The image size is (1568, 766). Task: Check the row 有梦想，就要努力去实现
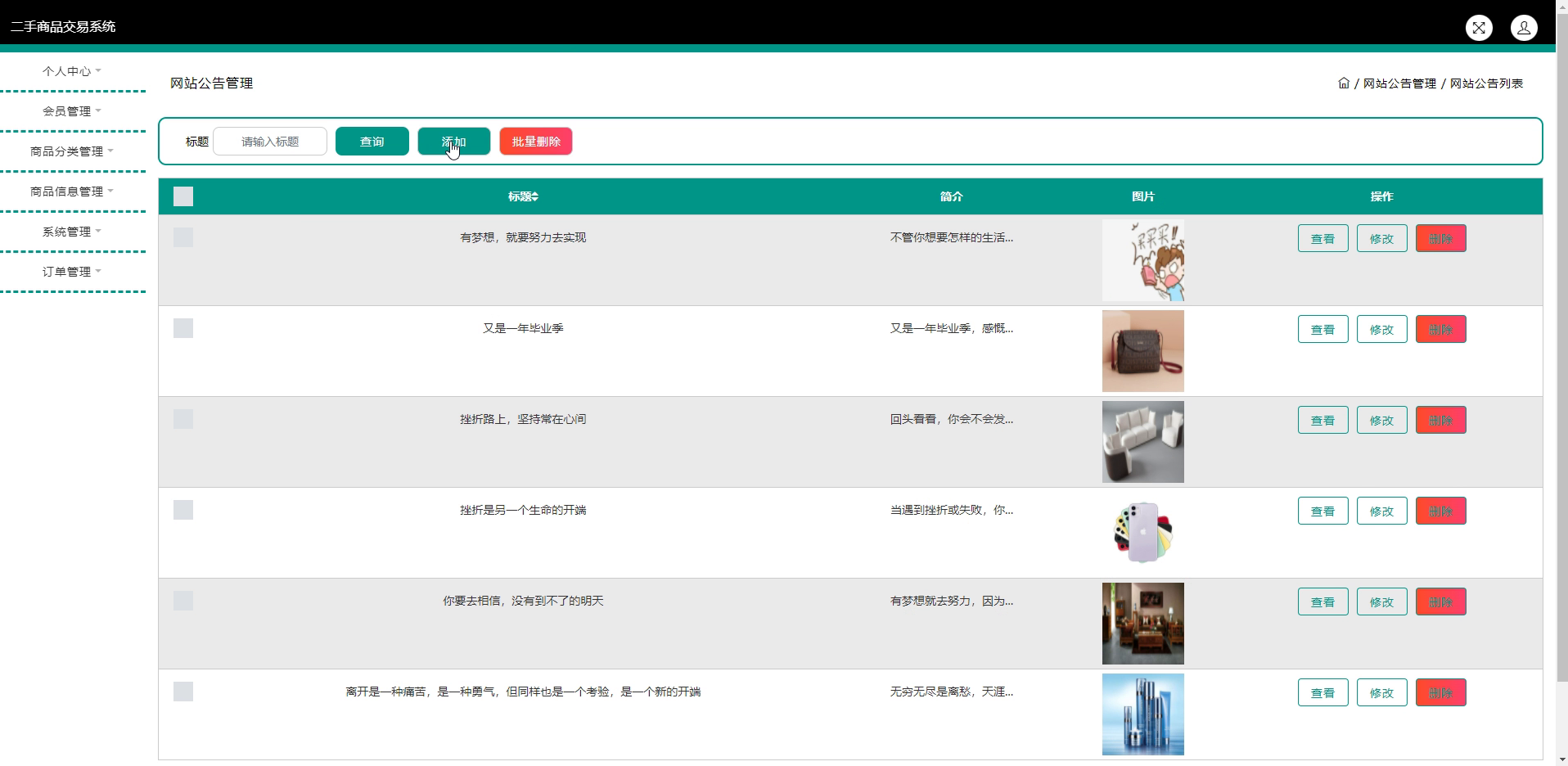pyautogui.click(x=183, y=237)
